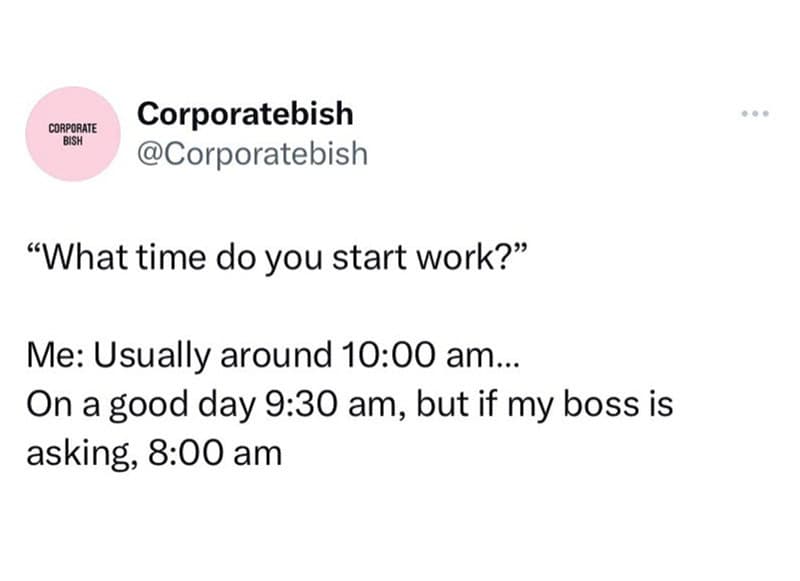
Task: Click the "CORPORATE BISH" text inside the avatar
Action: pyautogui.click(x=75, y=135)
